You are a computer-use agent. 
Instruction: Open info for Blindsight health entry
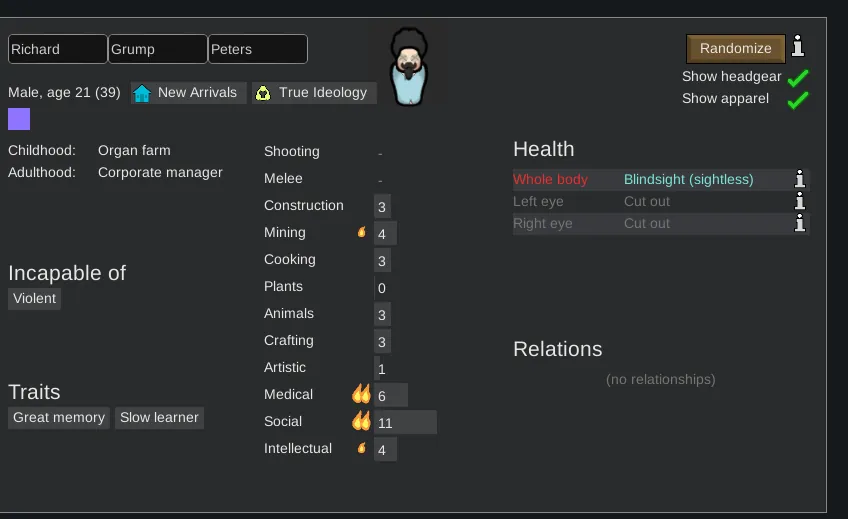click(799, 180)
